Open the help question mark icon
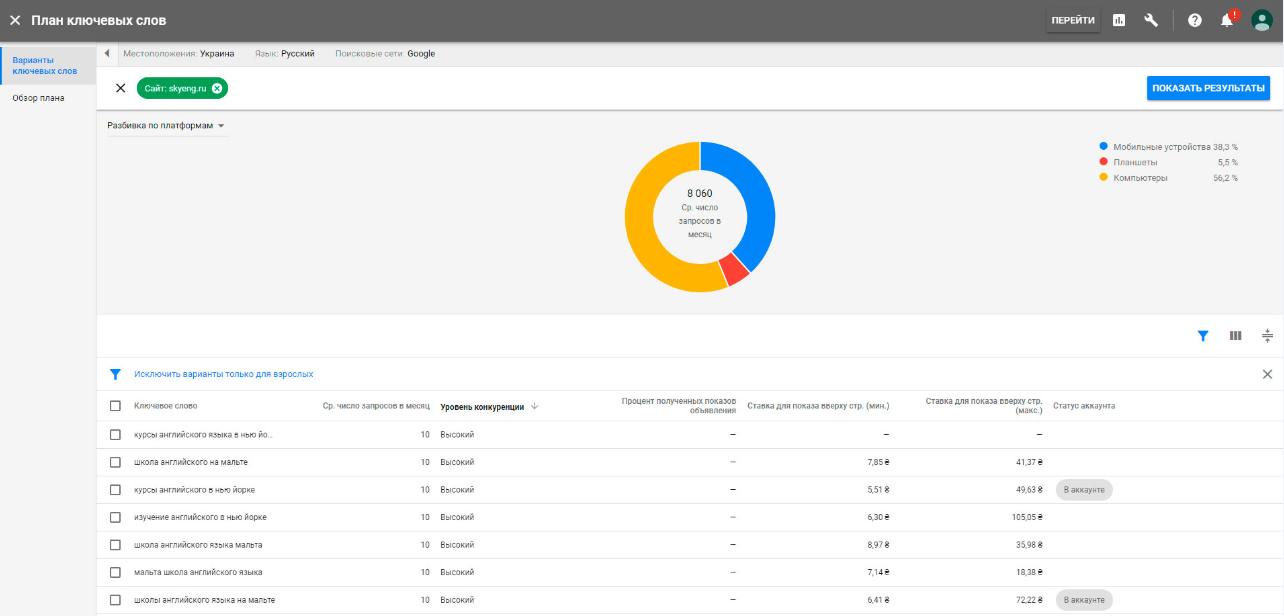Viewport: 1284px width, 616px height. point(1195,20)
